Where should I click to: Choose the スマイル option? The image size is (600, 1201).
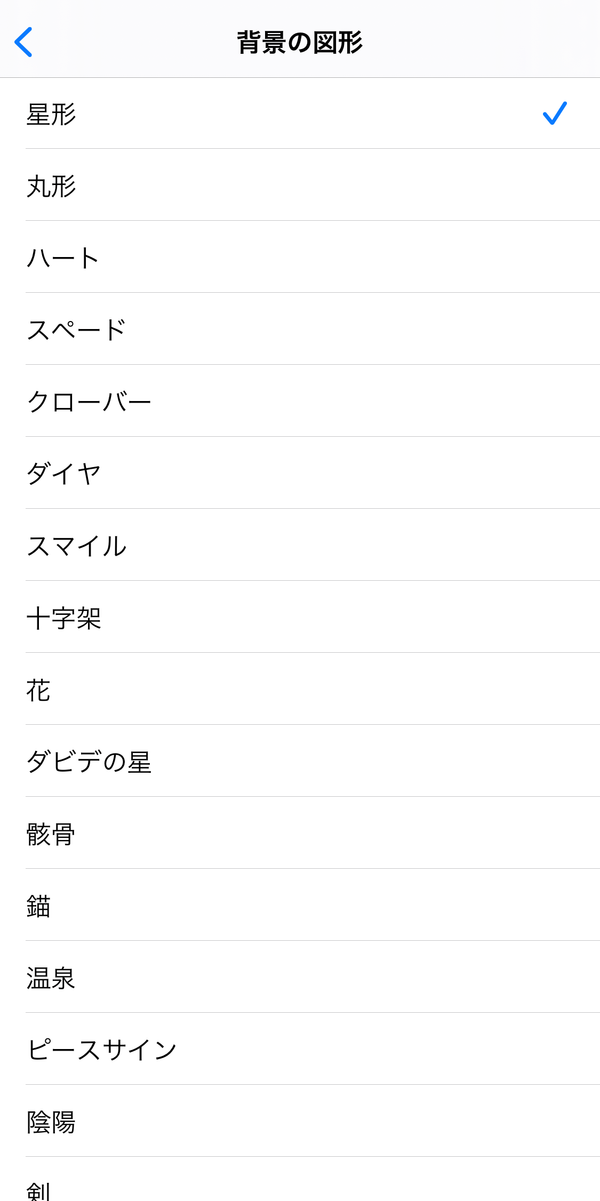coord(300,546)
